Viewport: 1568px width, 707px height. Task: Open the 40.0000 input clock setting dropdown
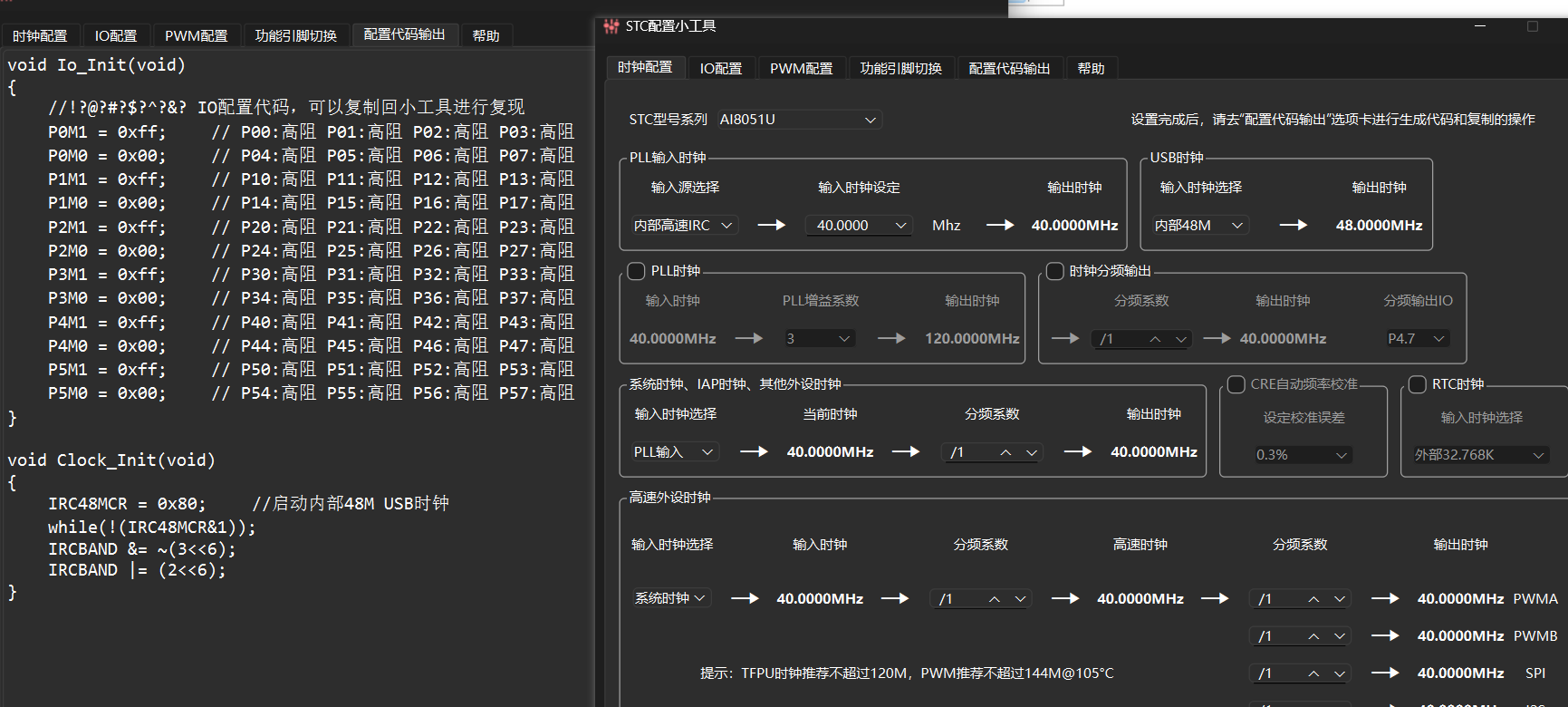point(859,225)
